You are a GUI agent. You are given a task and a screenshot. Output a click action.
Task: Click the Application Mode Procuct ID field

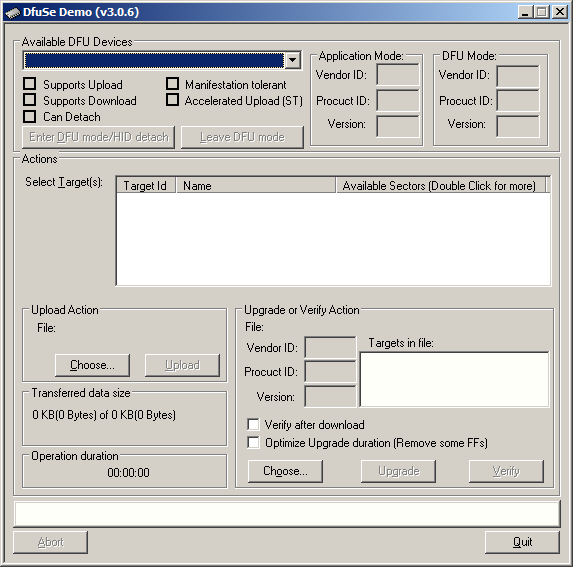(x=398, y=100)
